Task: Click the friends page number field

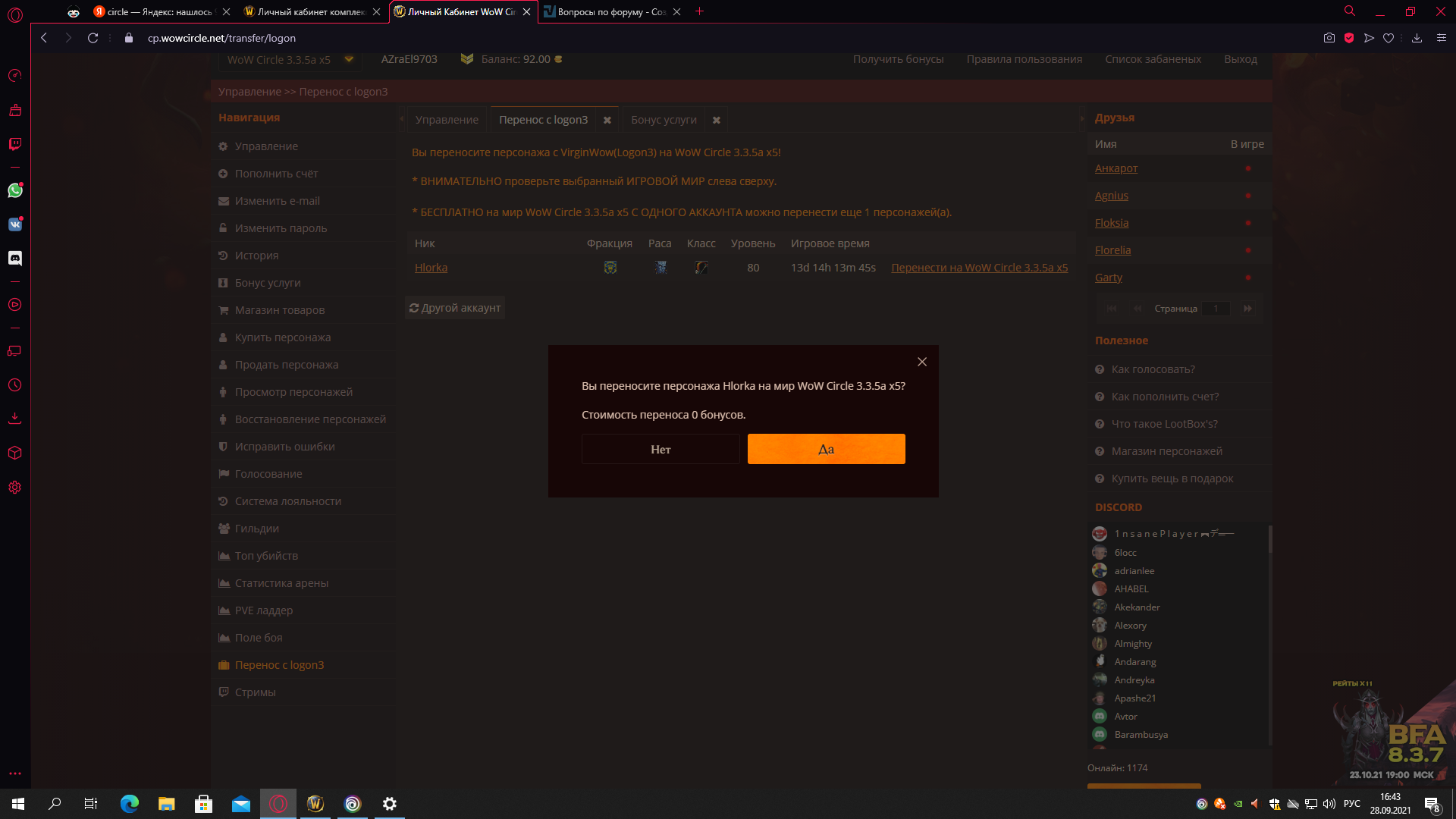Action: (x=1216, y=309)
